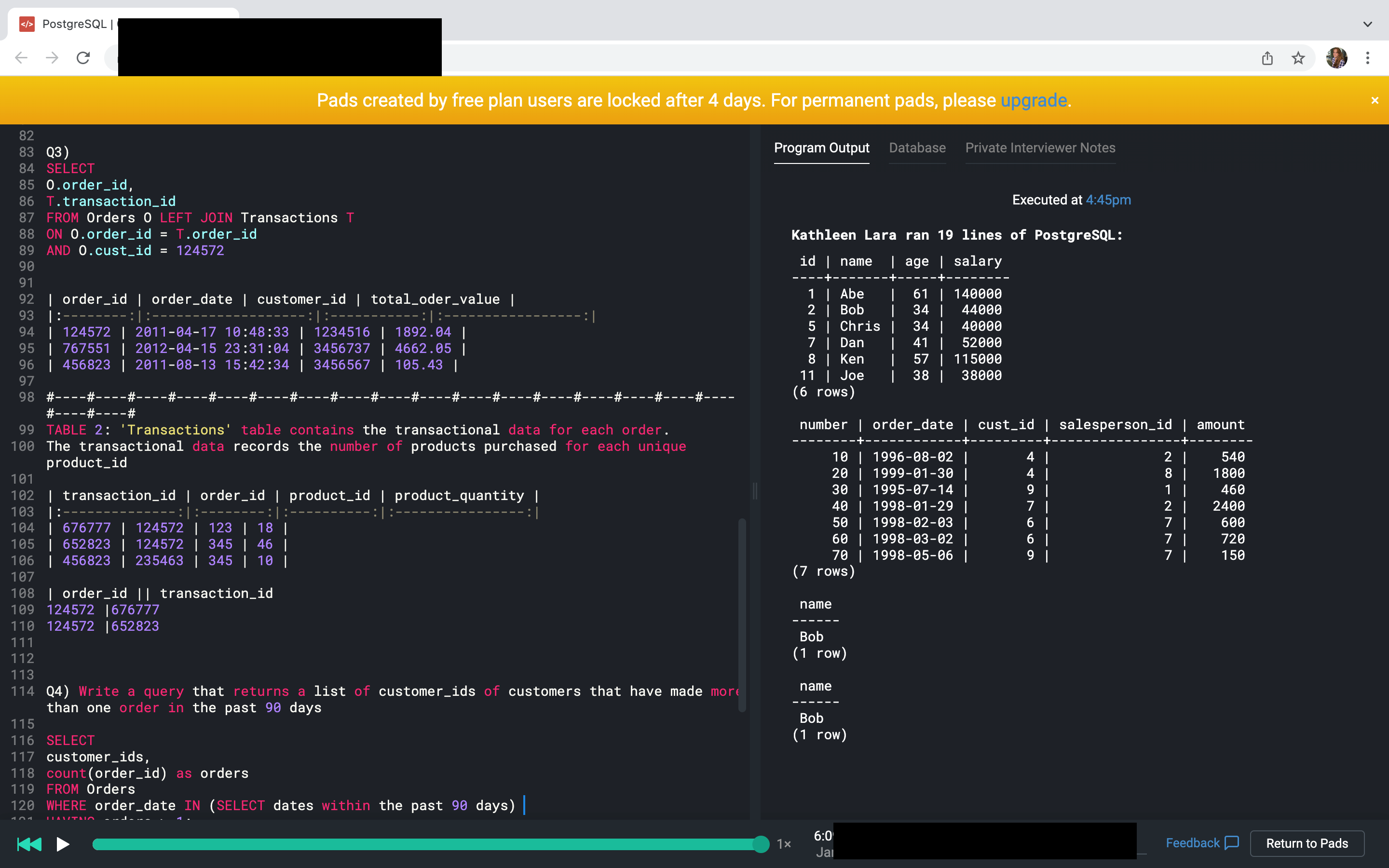Click the browser reload icon
1389x868 pixels.
[83, 58]
